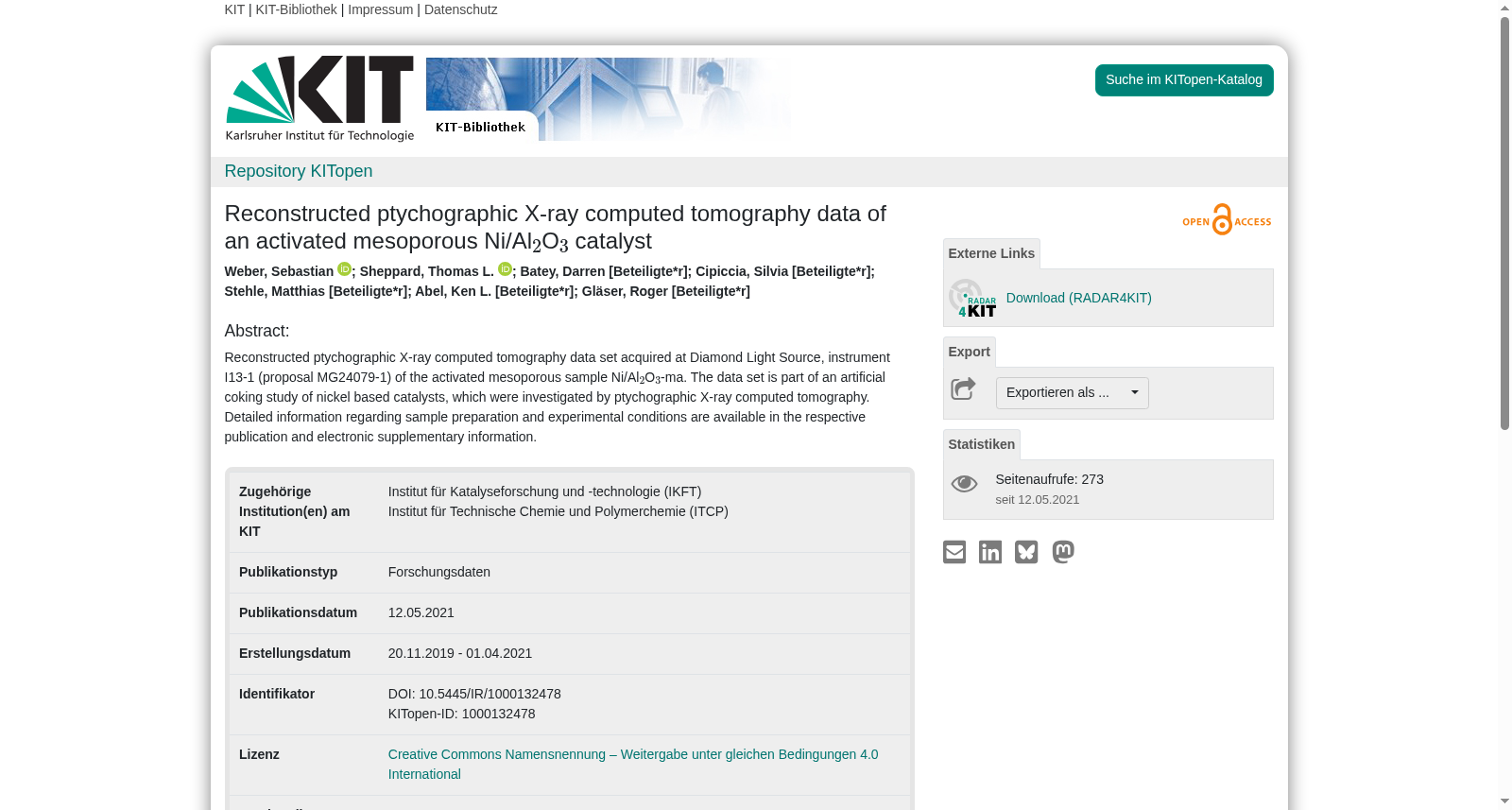Click the RADAR4KIT logo icon
The height and width of the screenshot is (810, 1512).
tap(972, 298)
